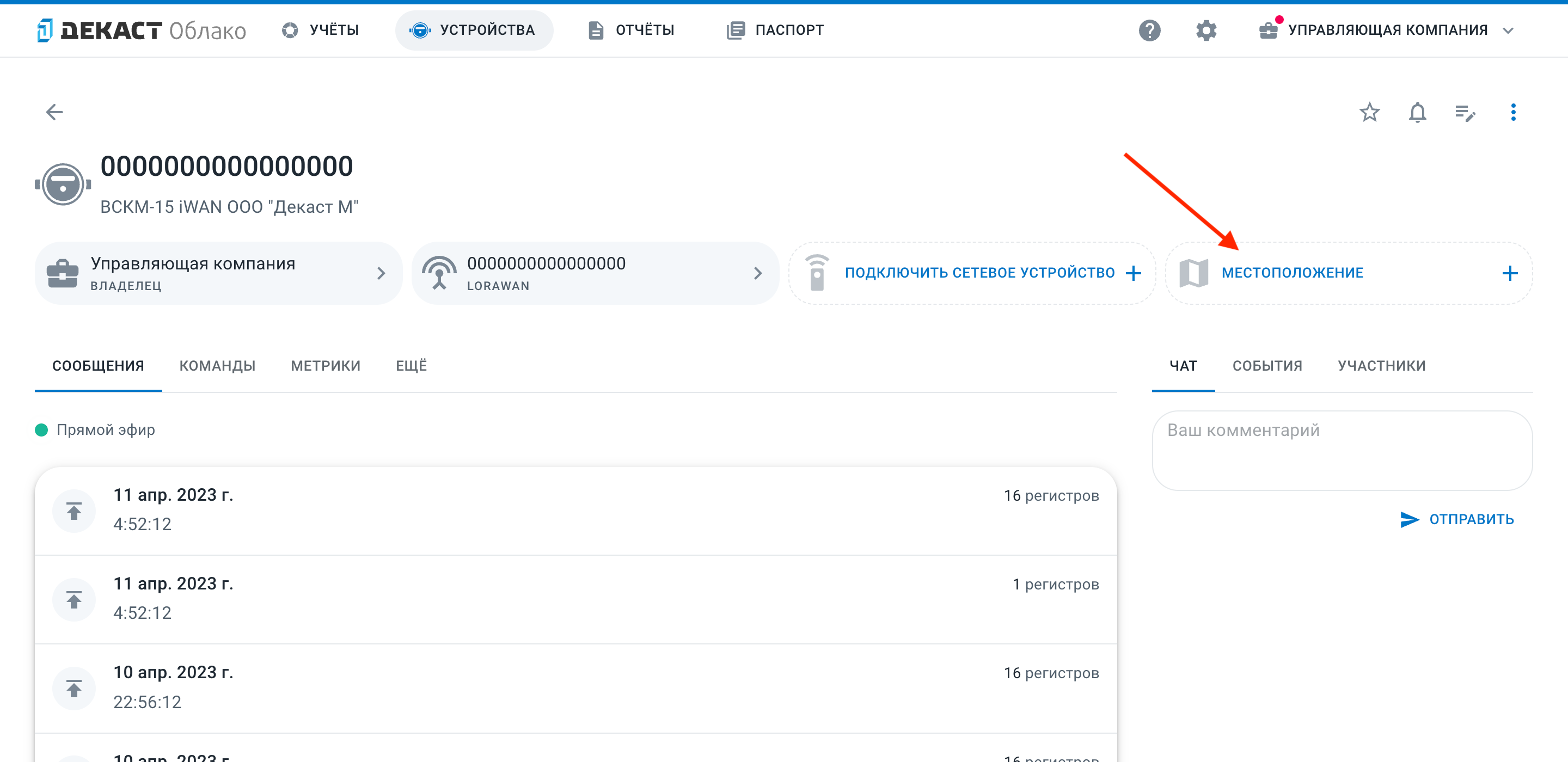Viewport: 1568px width, 762px height.
Task: Expand LoRaWAN card chevron arrow
Action: click(x=758, y=273)
